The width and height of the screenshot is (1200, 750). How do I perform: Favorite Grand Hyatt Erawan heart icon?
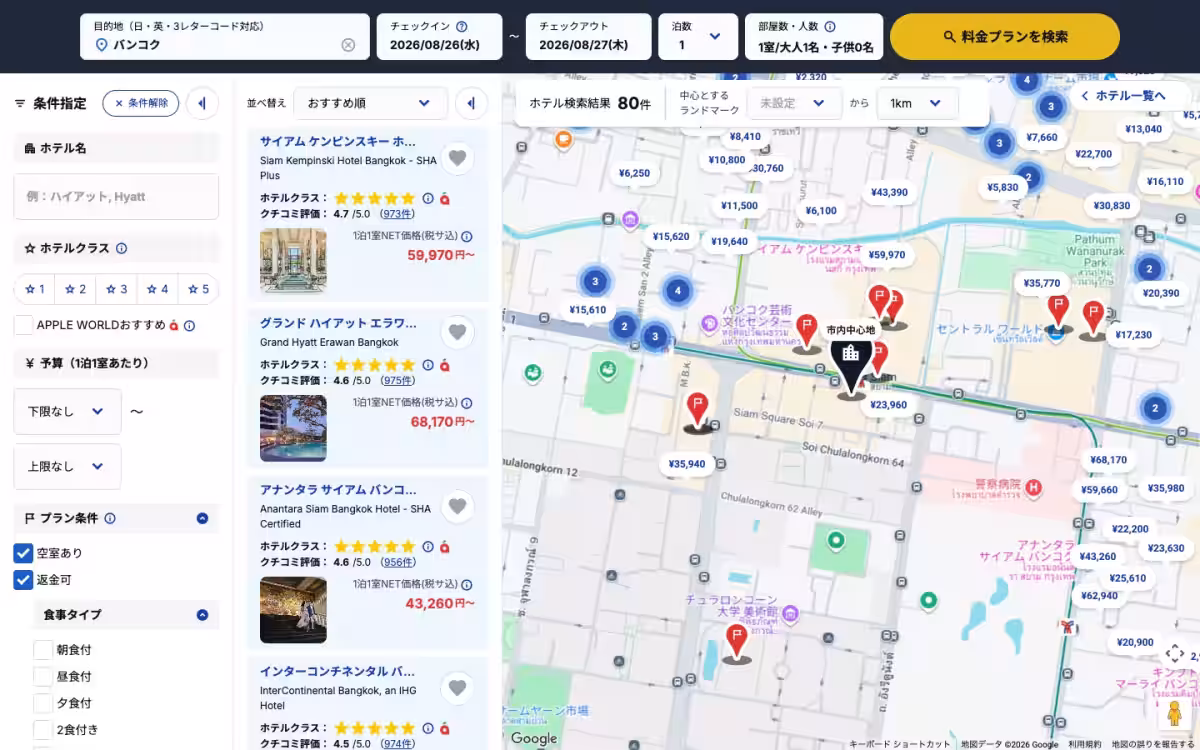458,332
